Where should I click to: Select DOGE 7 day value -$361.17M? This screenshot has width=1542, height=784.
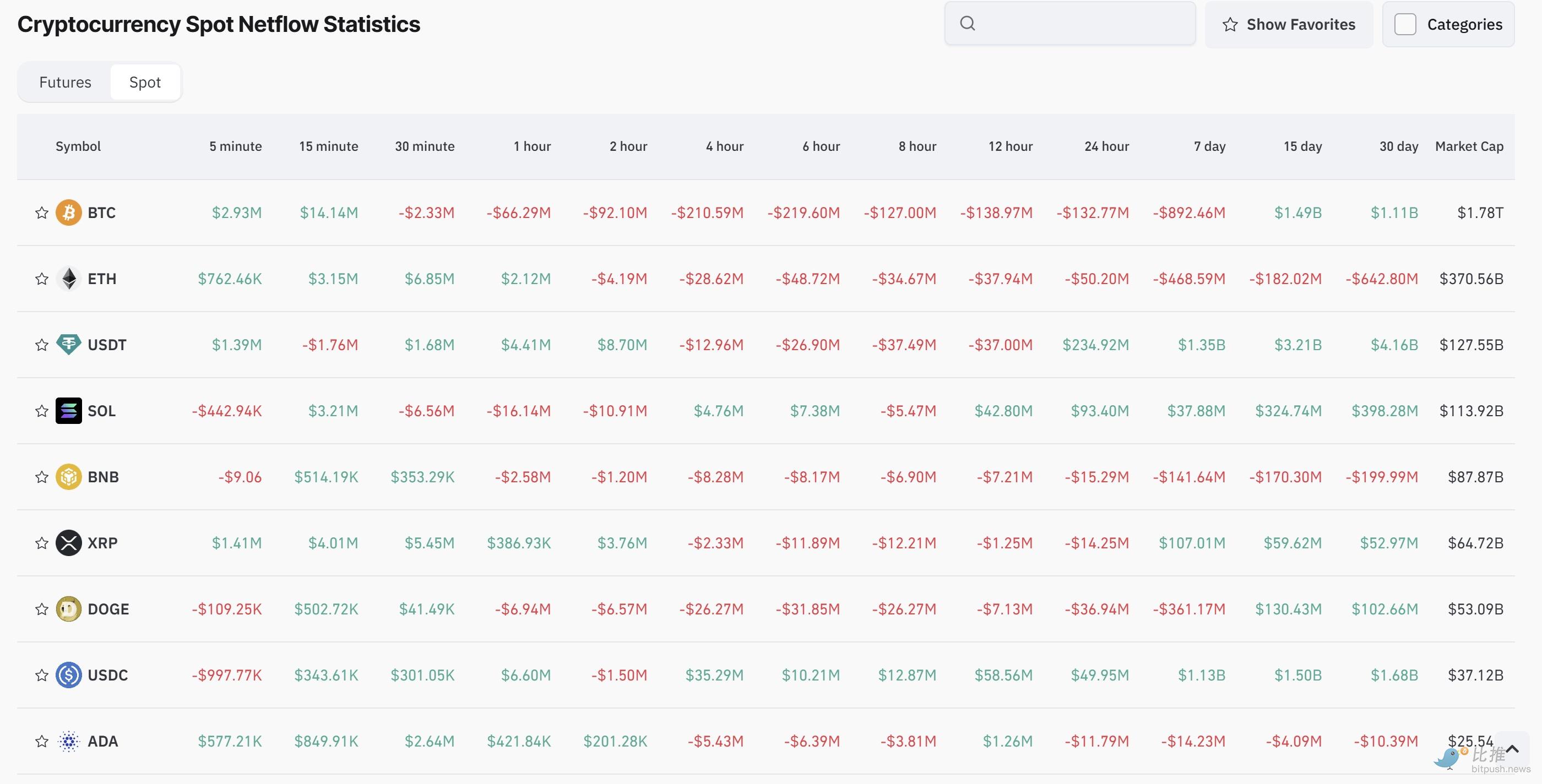click(x=1190, y=609)
